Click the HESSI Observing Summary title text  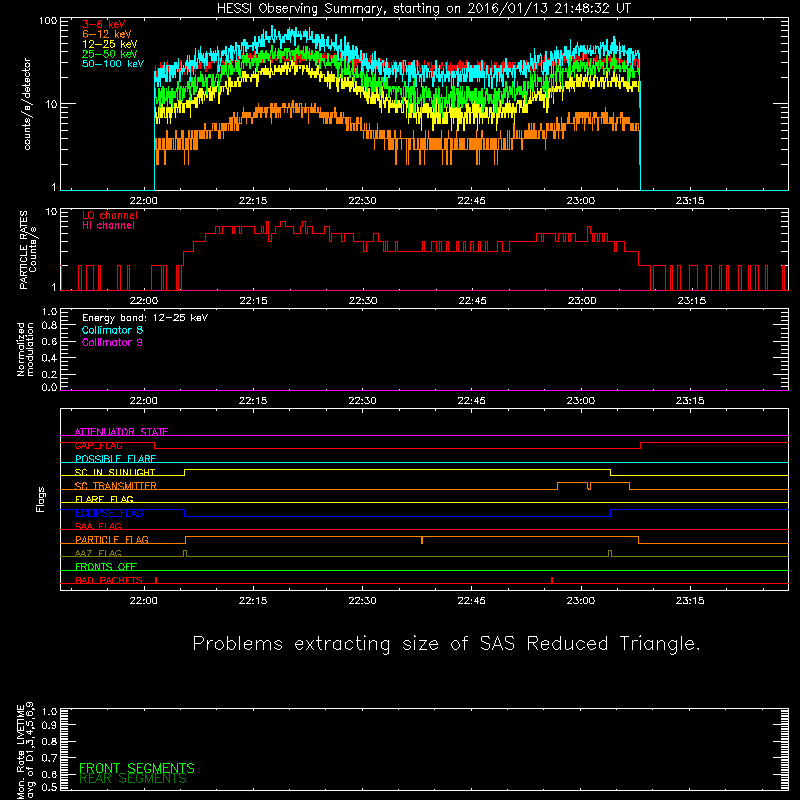click(423, 9)
